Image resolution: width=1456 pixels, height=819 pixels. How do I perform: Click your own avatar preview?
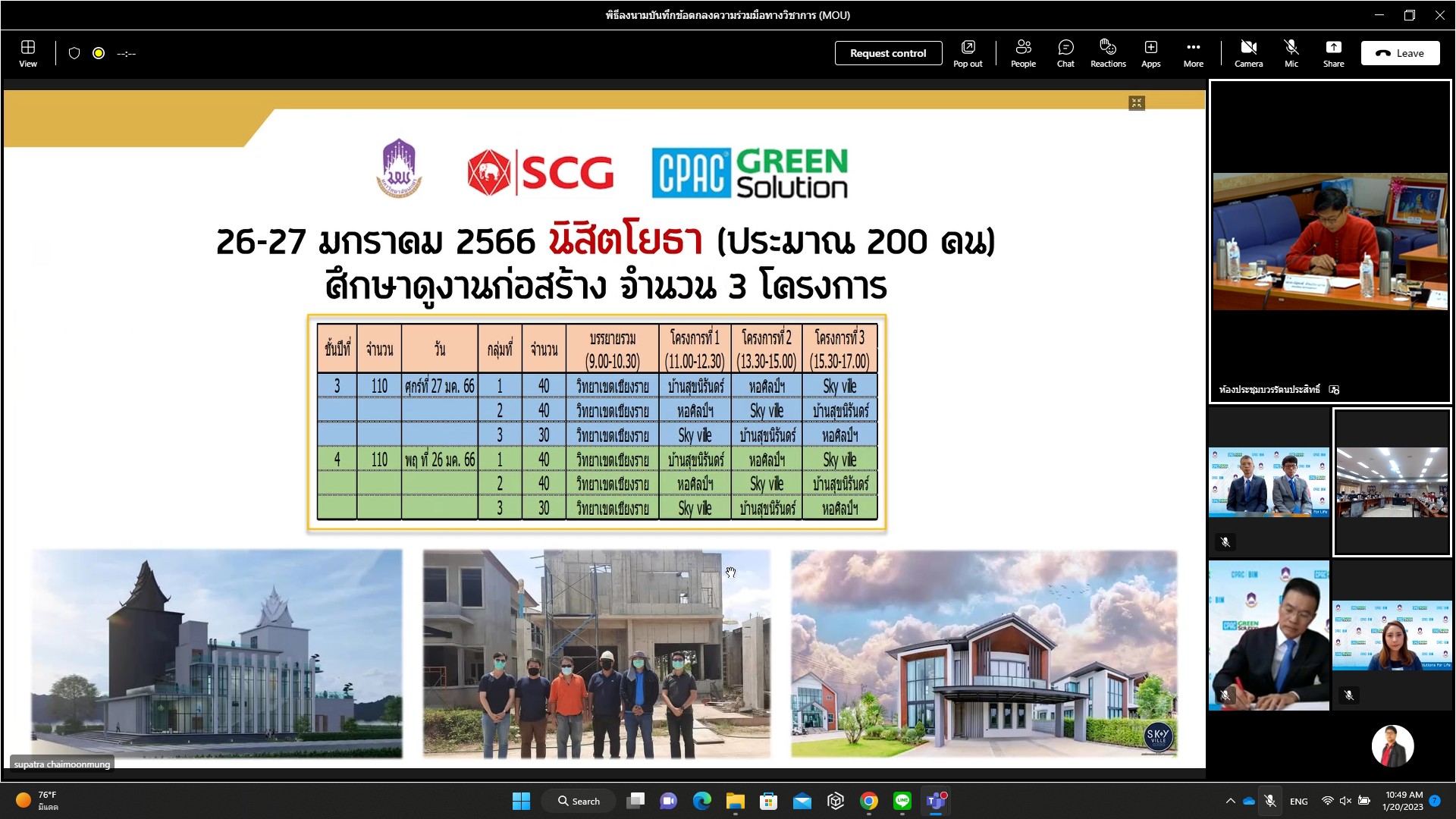pyautogui.click(x=1392, y=746)
